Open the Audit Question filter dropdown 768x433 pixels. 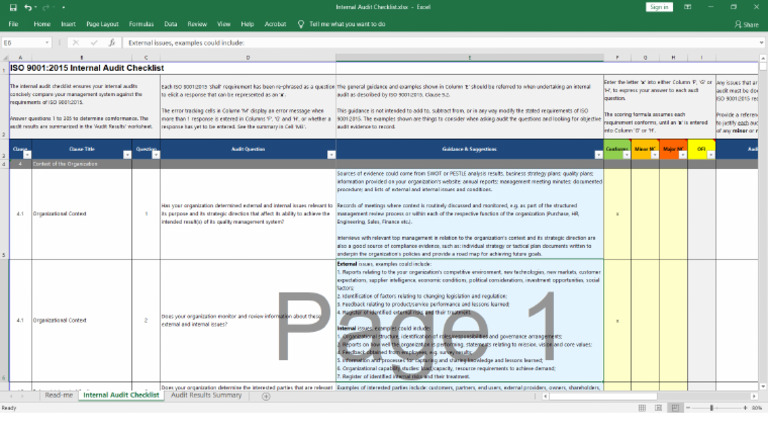pos(331,155)
